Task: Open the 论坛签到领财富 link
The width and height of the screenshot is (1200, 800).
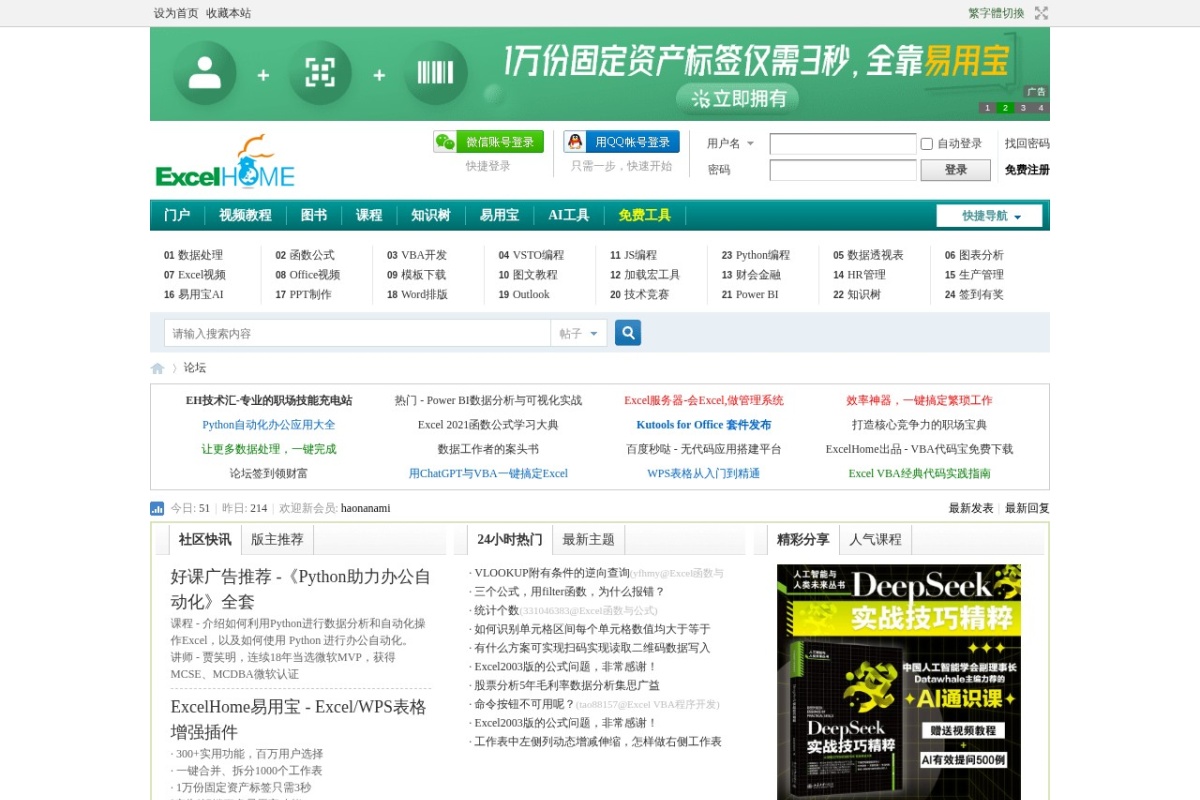Action: pyautogui.click(x=268, y=474)
